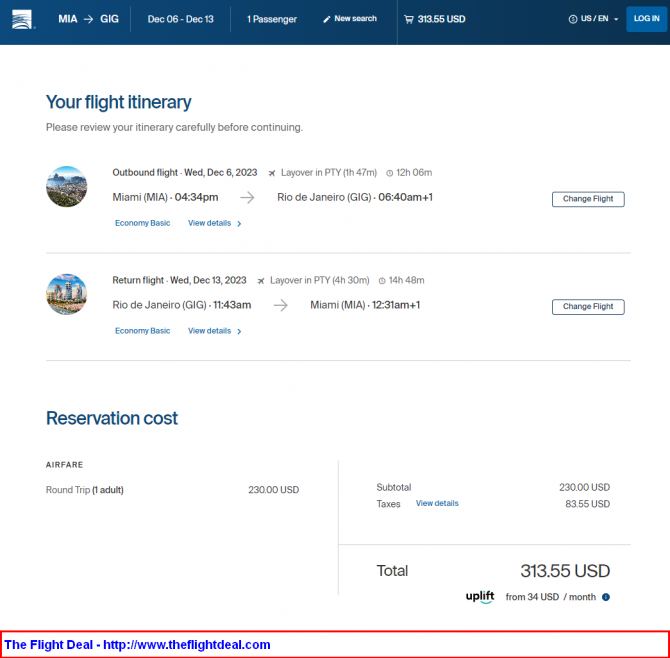Image resolution: width=670 pixels, height=658 pixels.
Task: Click the 313.55 USD cart total
Action: pyautogui.click(x=441, y=19)
